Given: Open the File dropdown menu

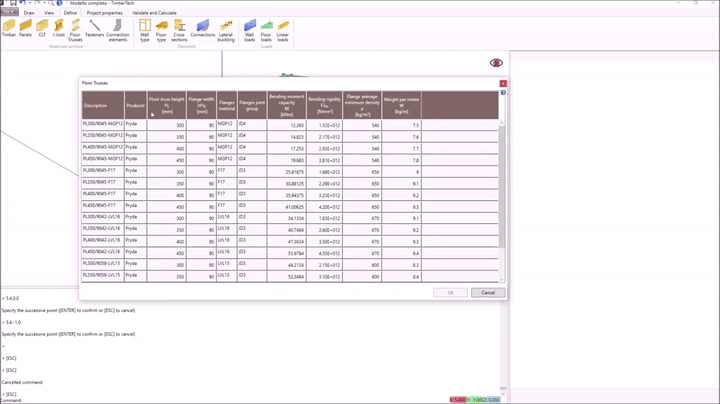Looking at the screenshot, I should click(x=9, y=13).
